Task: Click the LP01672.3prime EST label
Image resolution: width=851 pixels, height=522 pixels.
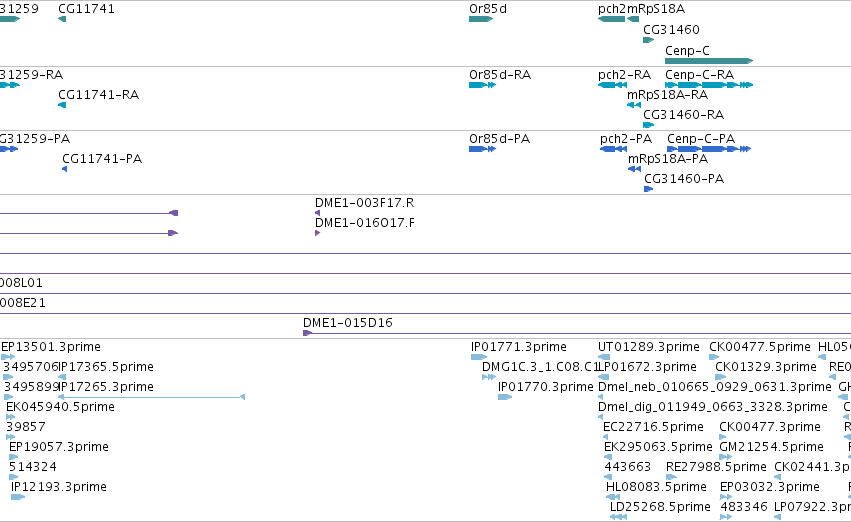Action: [647, 366]
